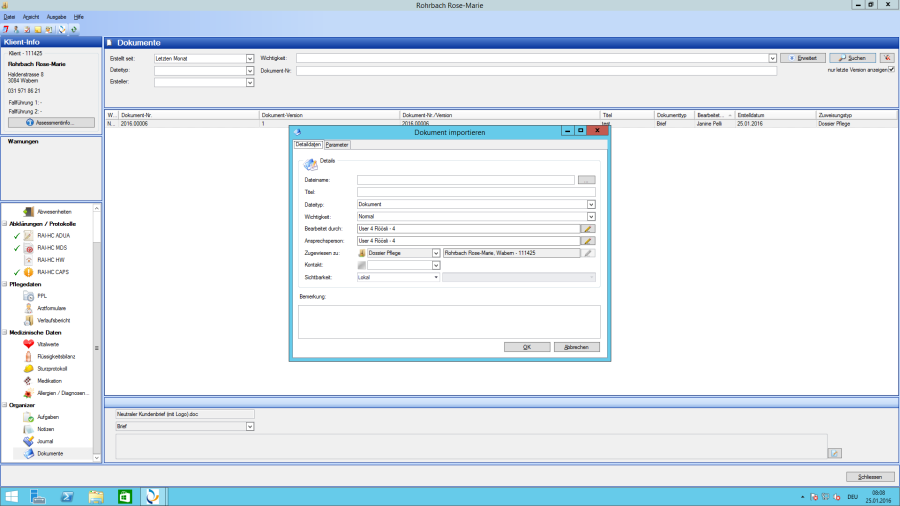900x506 pixels.
Task: Open the Wichtigkeit dropdown in import dialog
Action: point(590,216)
